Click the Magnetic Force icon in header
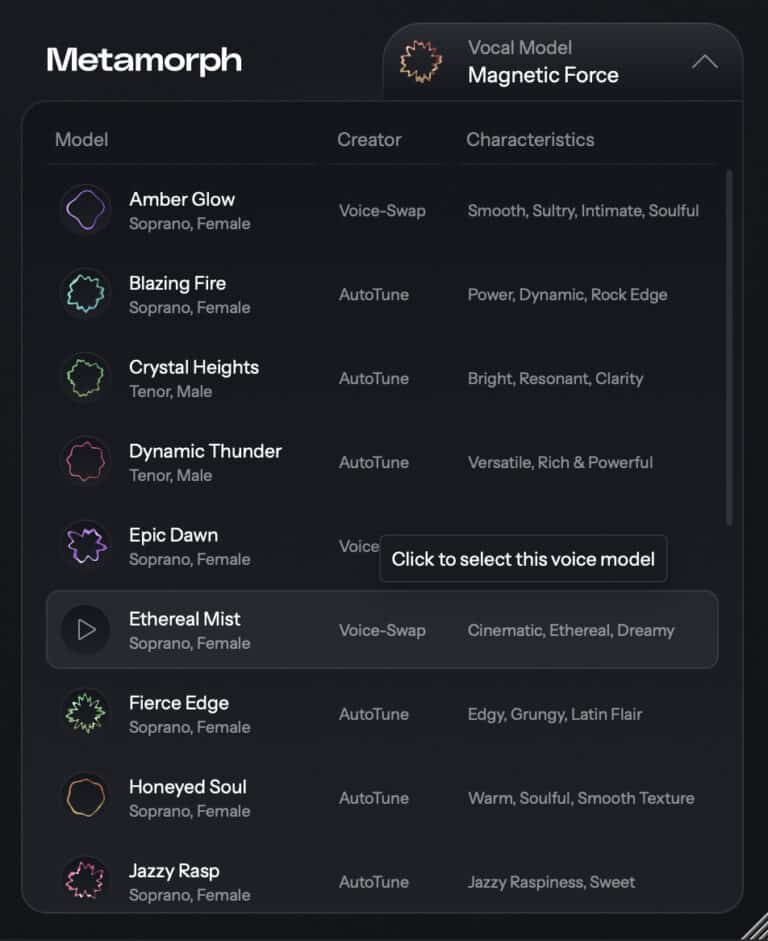 (421, 62)
